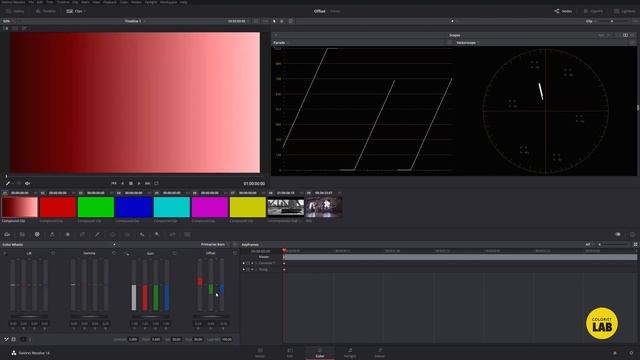Image resolution: width=640 pixels, height=360 pixels.
Task: Open the Primaries Bars mode dropdown
Action: coord(215,244)
